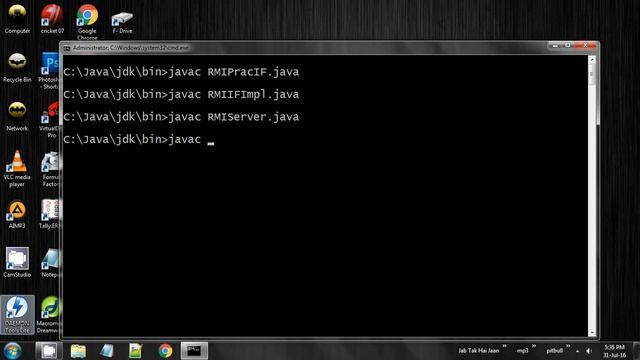Open File Explorer from the taskbar
The width and height of the screenshot is (640, 360).
(78, 351)
